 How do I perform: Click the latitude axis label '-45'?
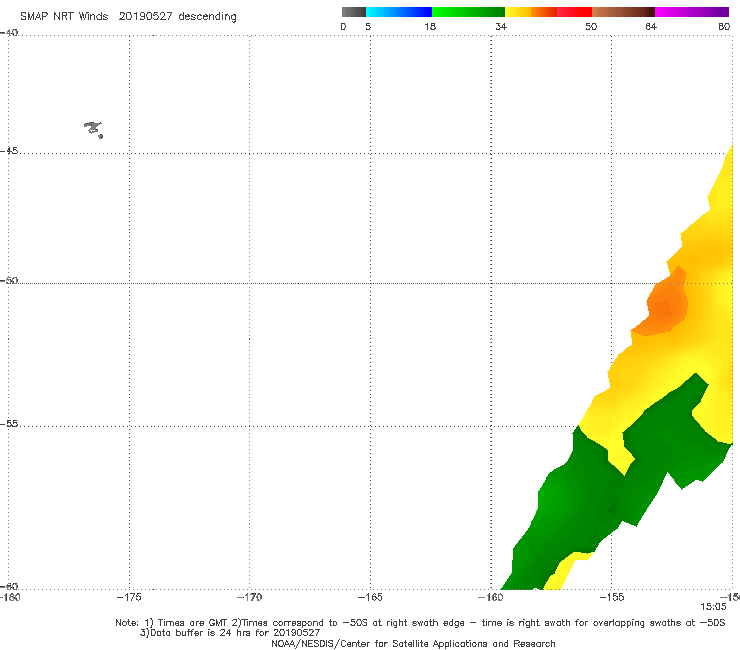coord(9,151)
